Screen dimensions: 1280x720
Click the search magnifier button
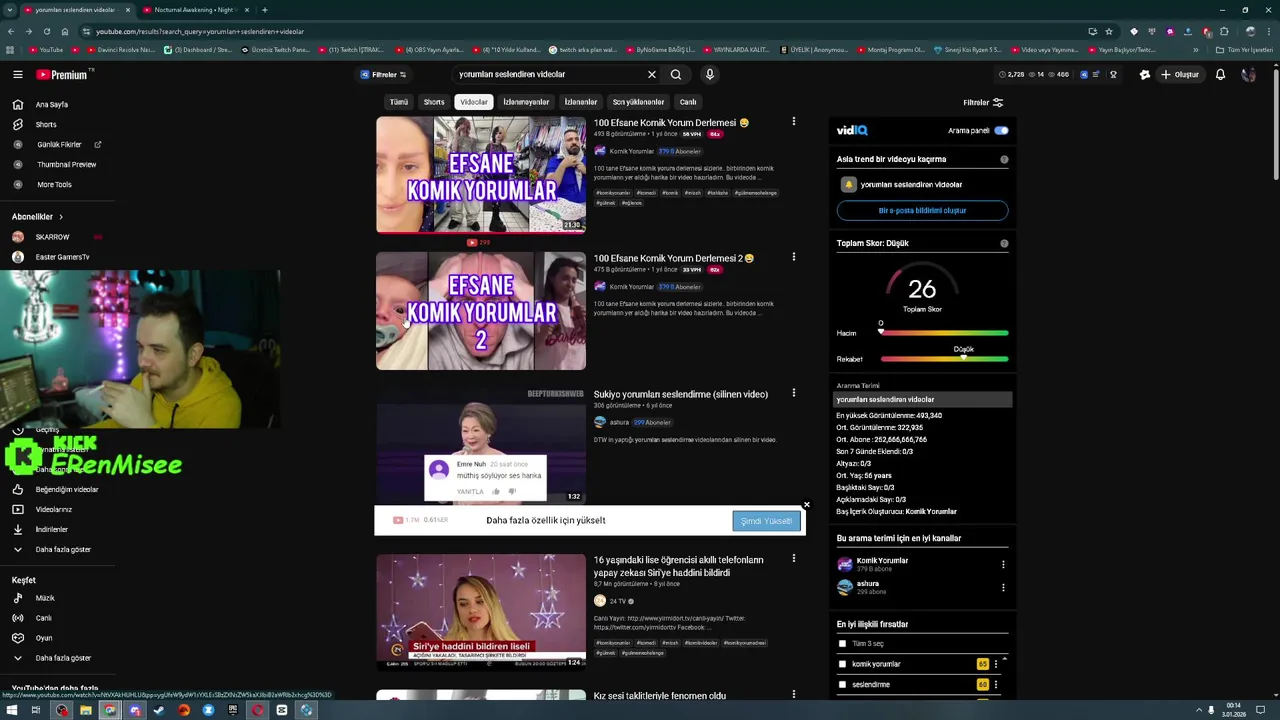[x=676, y=74]
